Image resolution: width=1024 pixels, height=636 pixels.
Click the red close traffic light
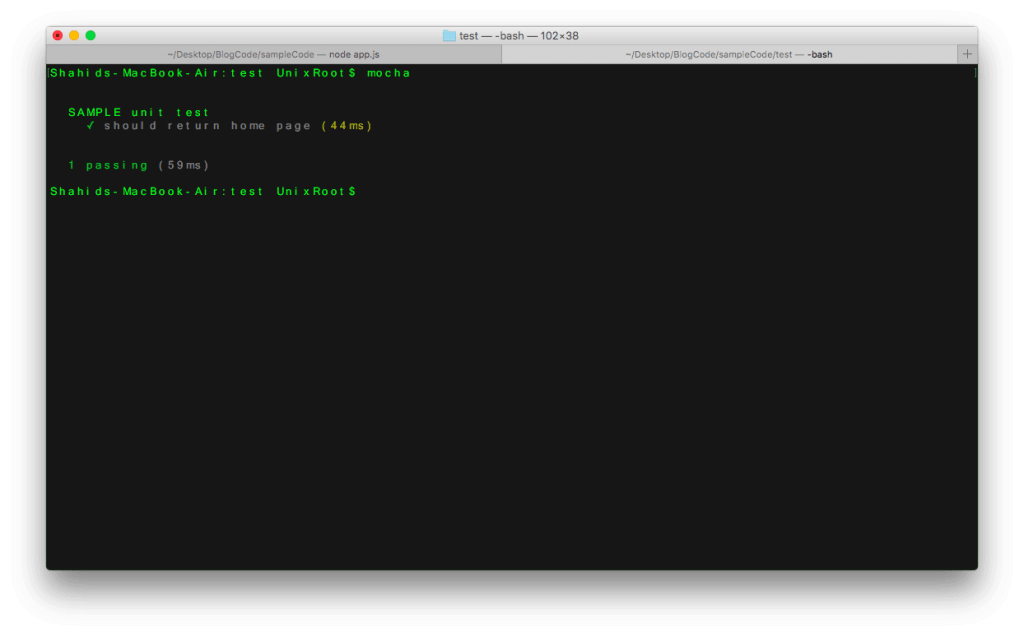tap(58, 34)
